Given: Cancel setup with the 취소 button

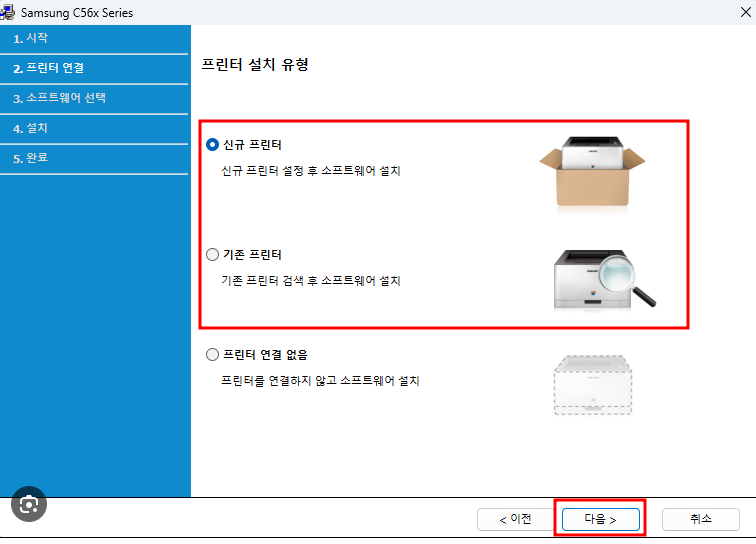Looking at the screenshot, I should [x=701, y=519].
